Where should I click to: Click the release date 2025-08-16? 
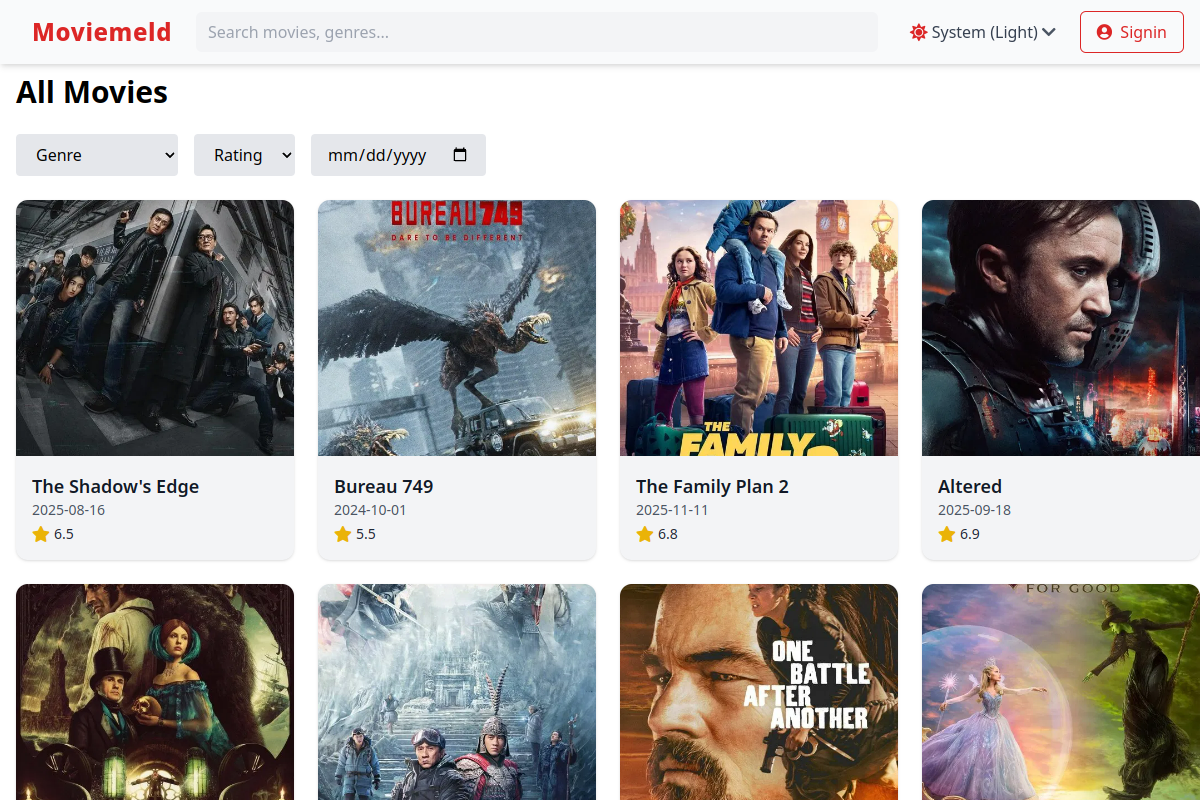click(68, 510)
